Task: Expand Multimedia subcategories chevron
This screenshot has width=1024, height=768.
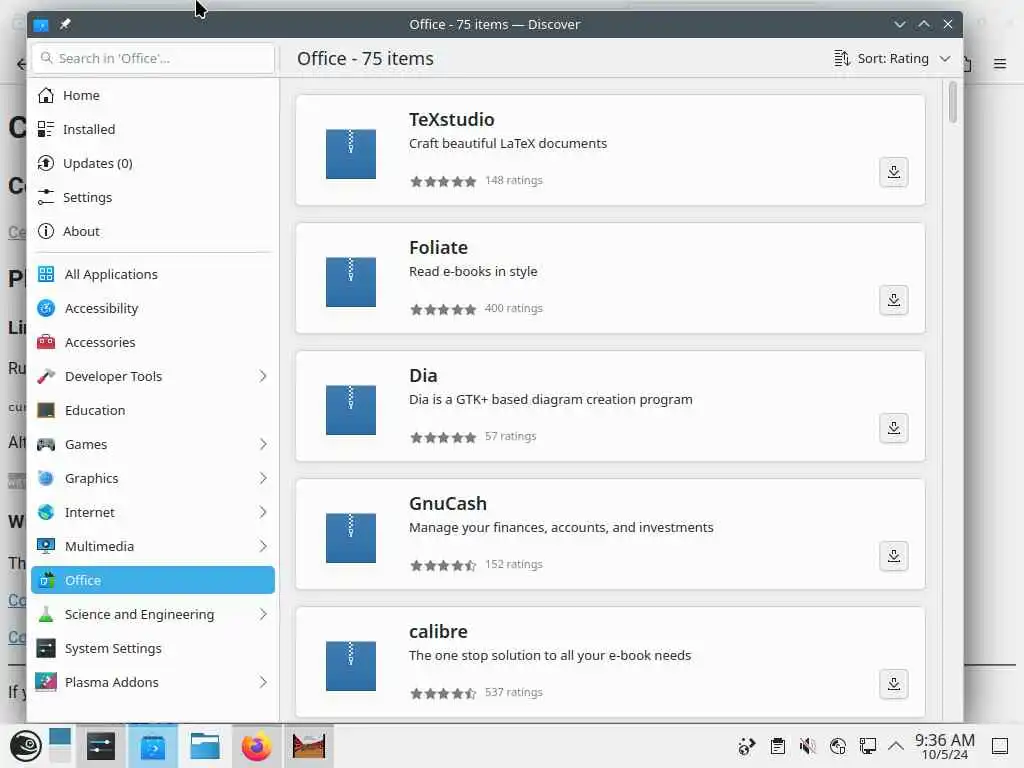Action: tap(263, 546)
